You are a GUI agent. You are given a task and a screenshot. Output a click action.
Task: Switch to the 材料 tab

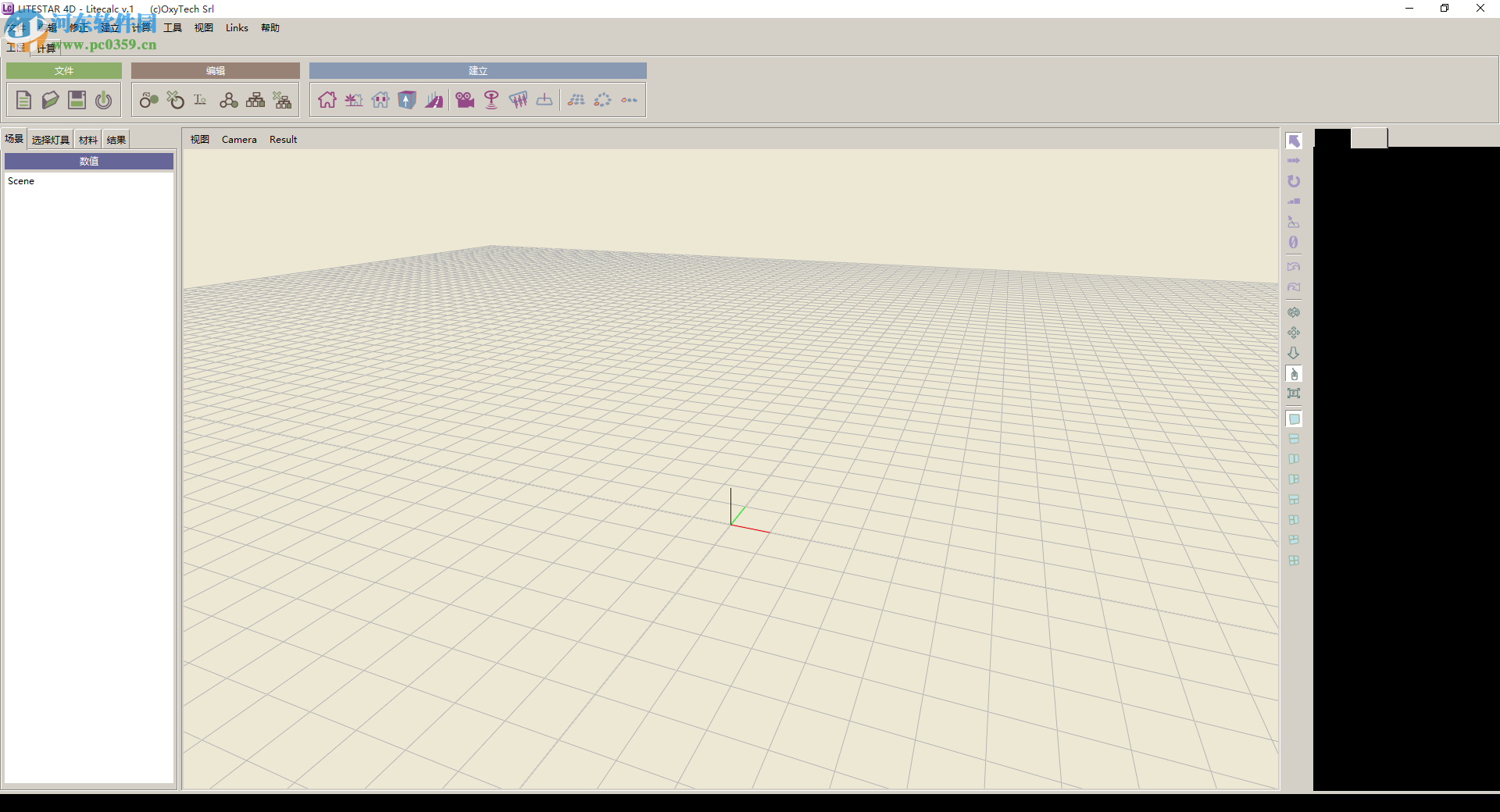[x=87, y=139]
